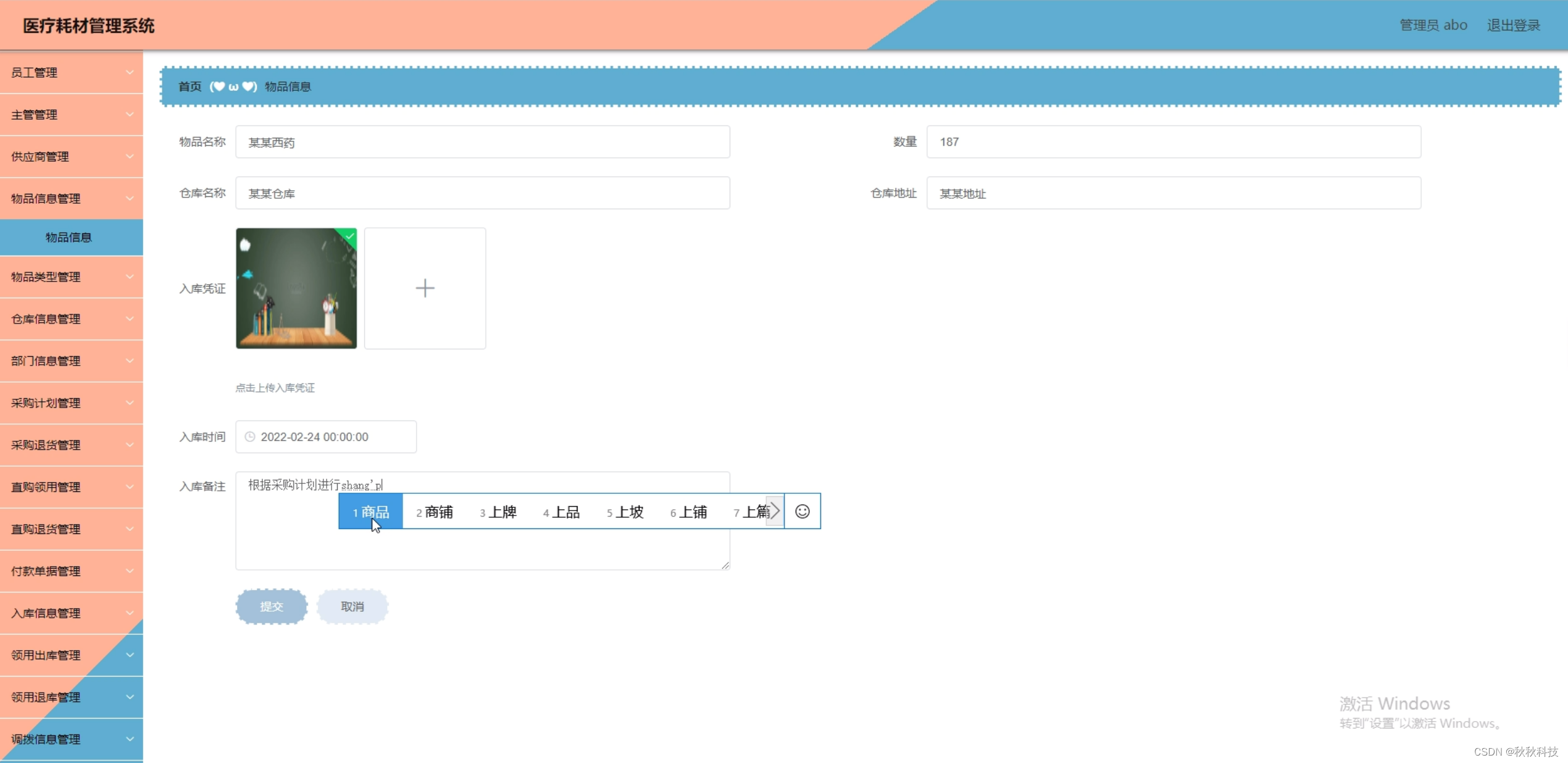
Task: Click the arrow for more input candidates
Action: 775,511
